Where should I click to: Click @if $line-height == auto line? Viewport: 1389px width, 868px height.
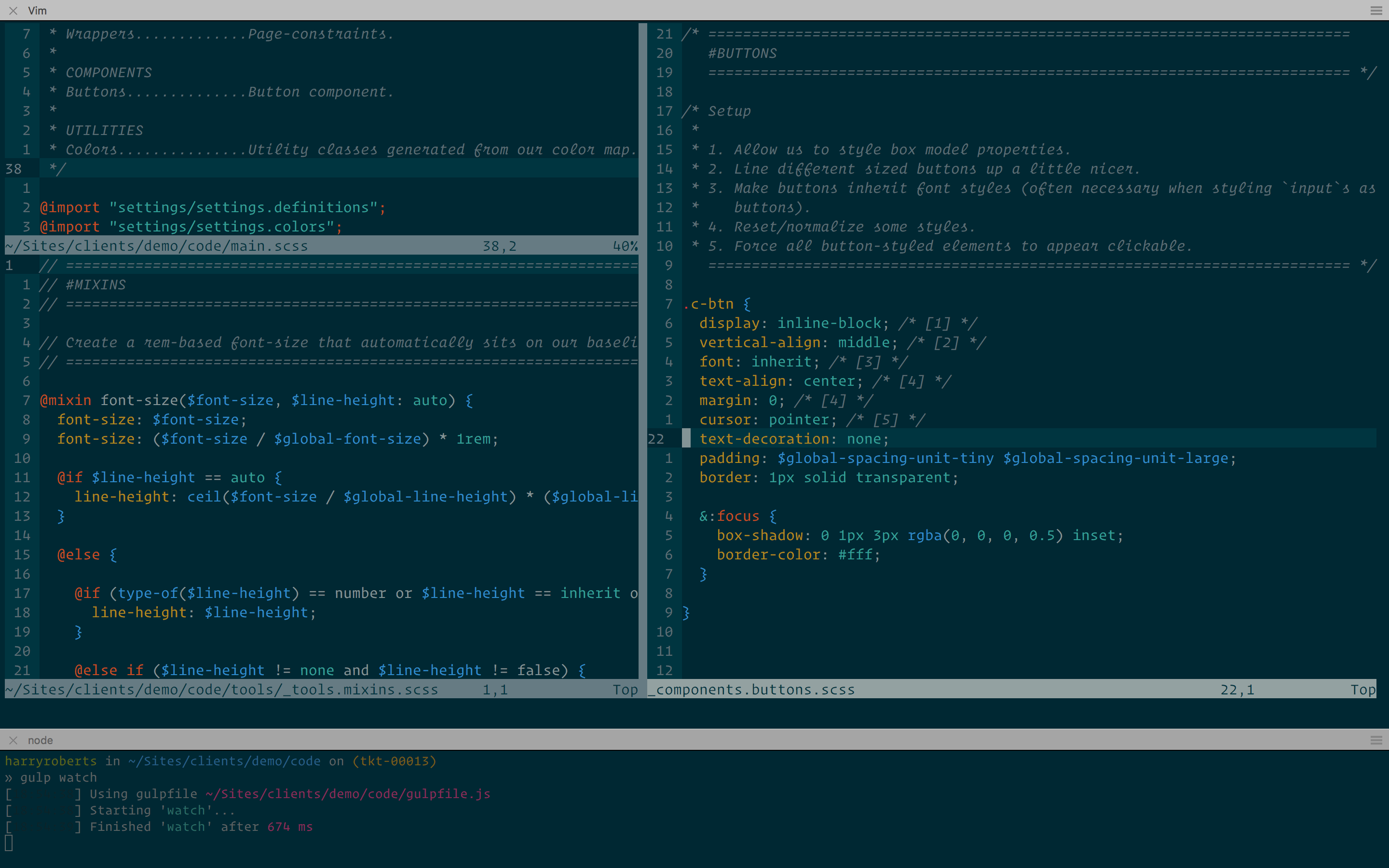tap(170, 477)
